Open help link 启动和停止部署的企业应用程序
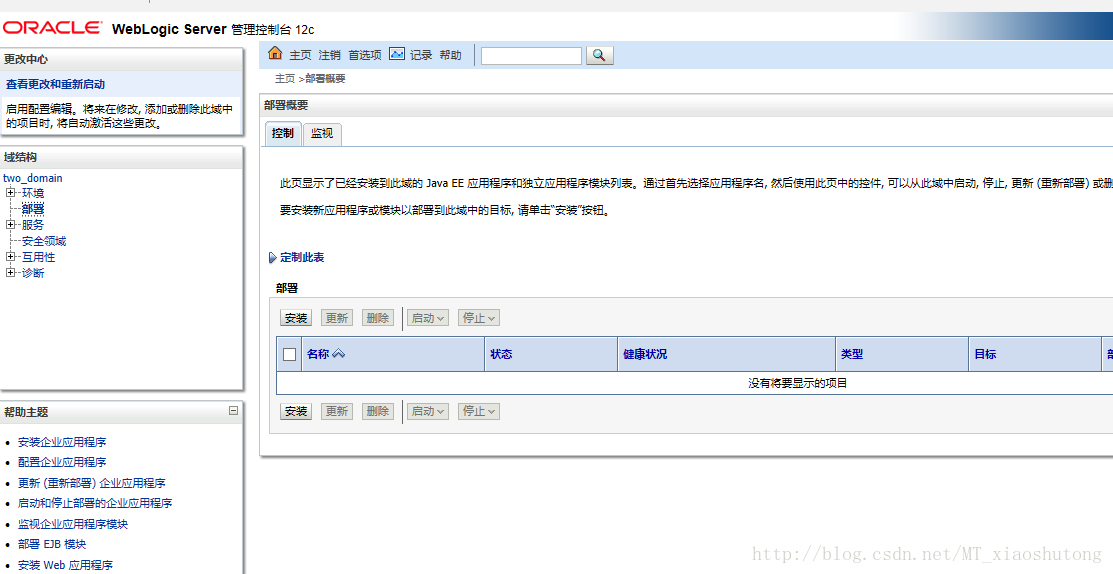The height and width of the screenshot is (574, 1113). click(95, 503)
